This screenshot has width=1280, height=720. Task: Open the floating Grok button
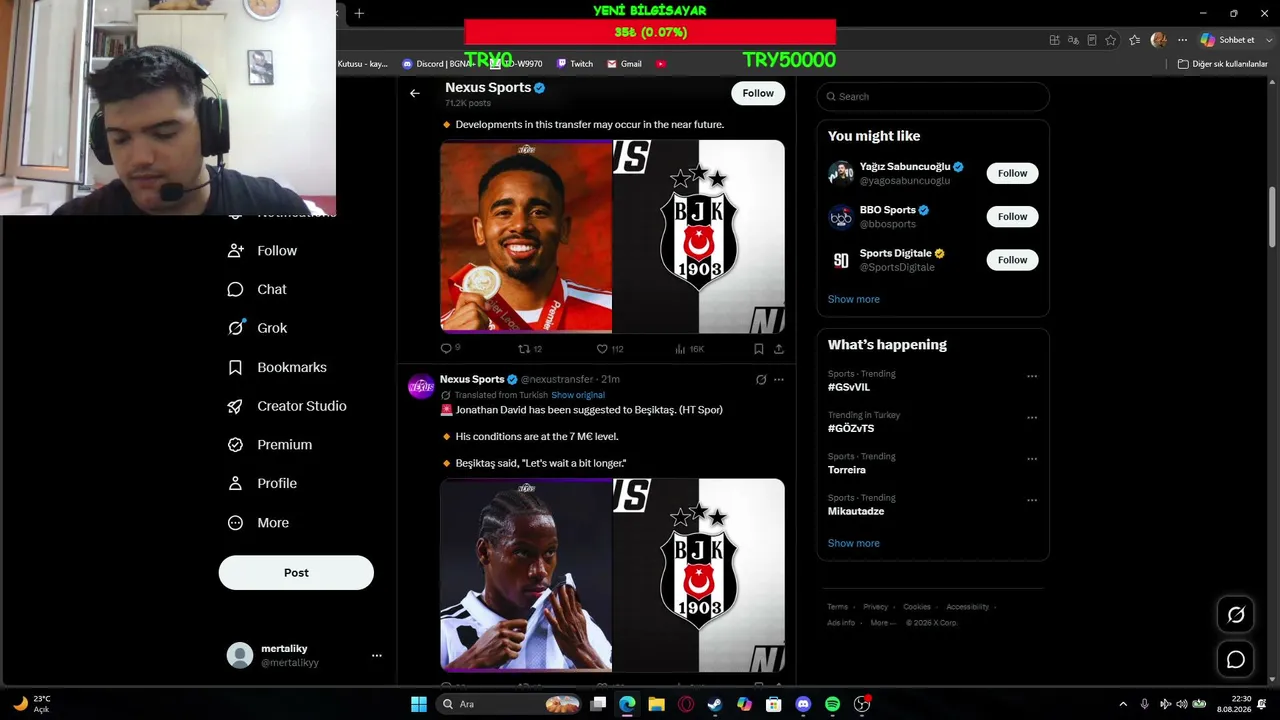(1236, 615)
